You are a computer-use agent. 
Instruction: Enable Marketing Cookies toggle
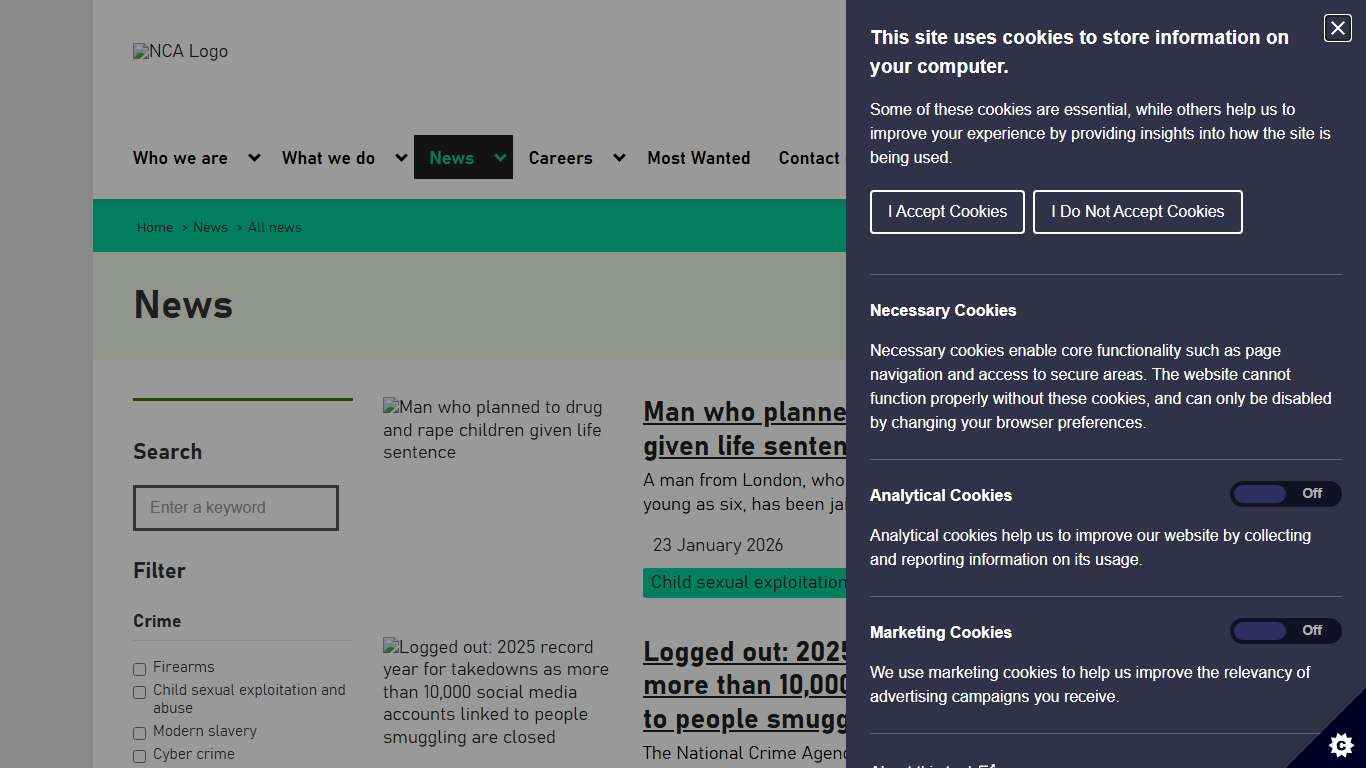(1286, 630)
